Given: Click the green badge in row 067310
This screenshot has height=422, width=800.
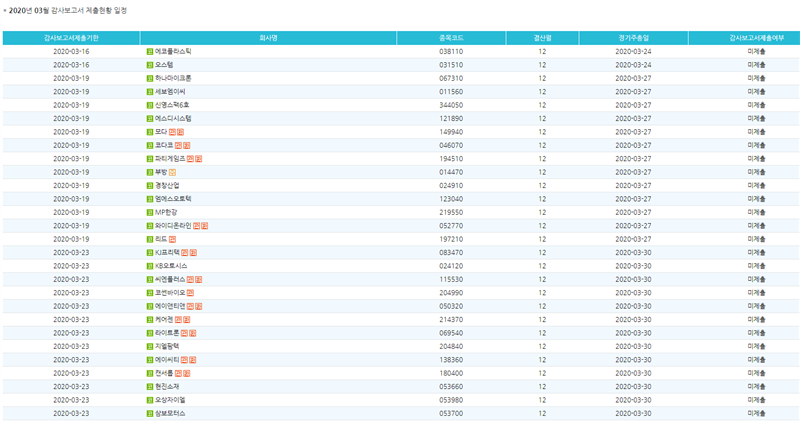Looking at the screenshot, I should click(x=149, y=79).
